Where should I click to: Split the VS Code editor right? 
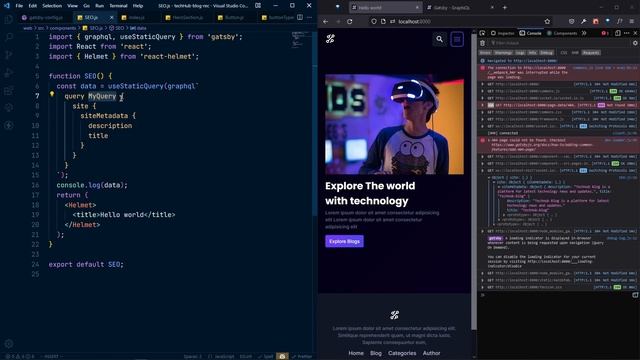tap(300, 17)
